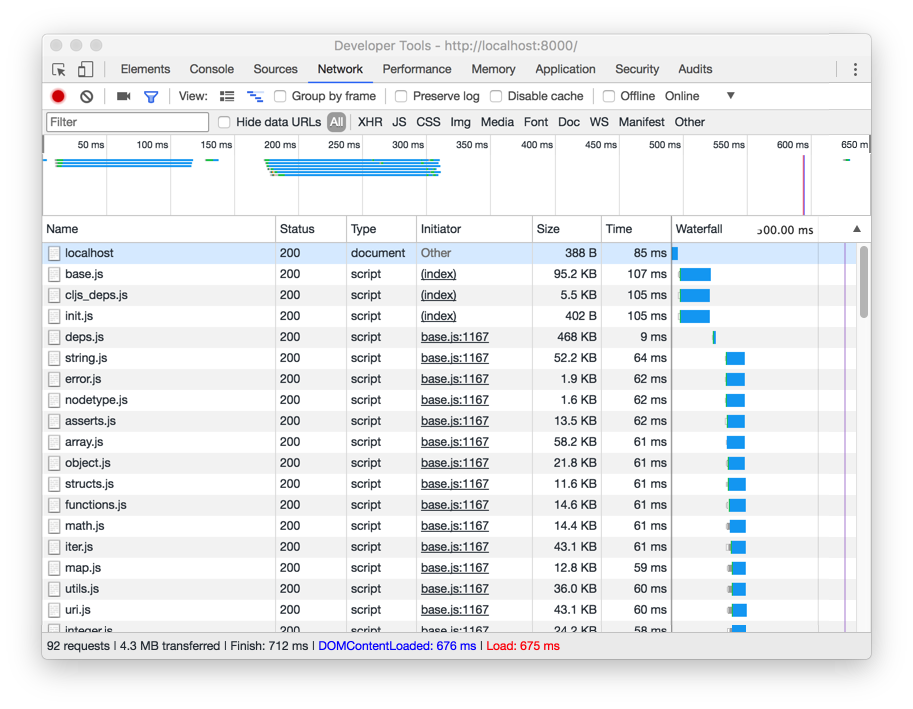Click the error.js file icon
This screenshot has height=709, width=913.
tap(54, 379)
